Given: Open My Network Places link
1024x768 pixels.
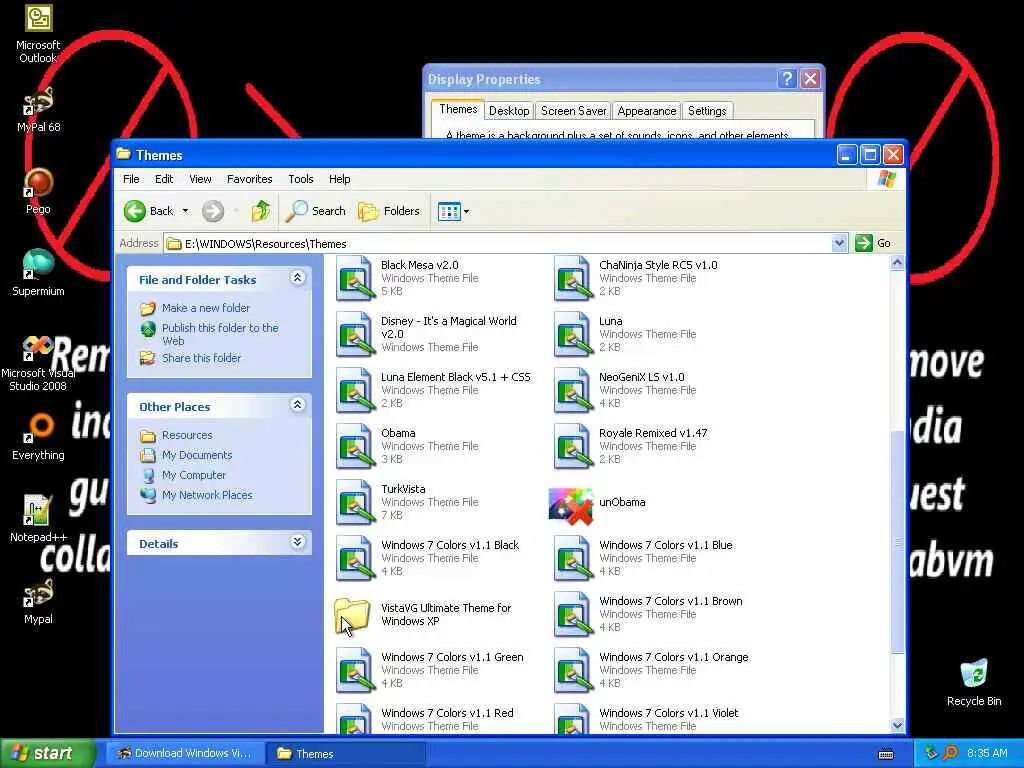Looking at the screenshot, I should 206,495.
